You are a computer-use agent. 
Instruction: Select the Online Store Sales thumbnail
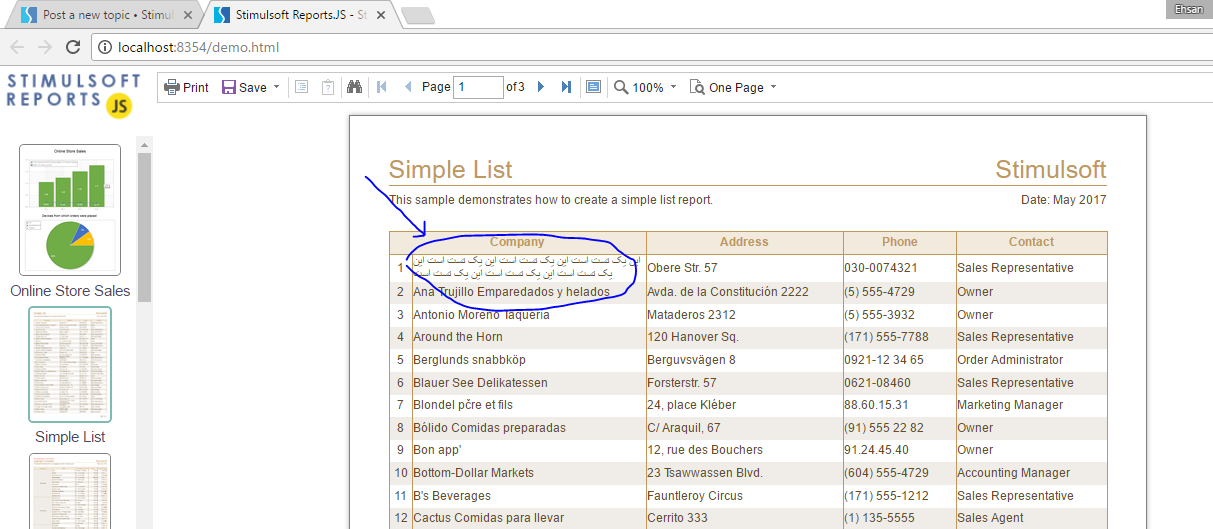click(70, 210)
